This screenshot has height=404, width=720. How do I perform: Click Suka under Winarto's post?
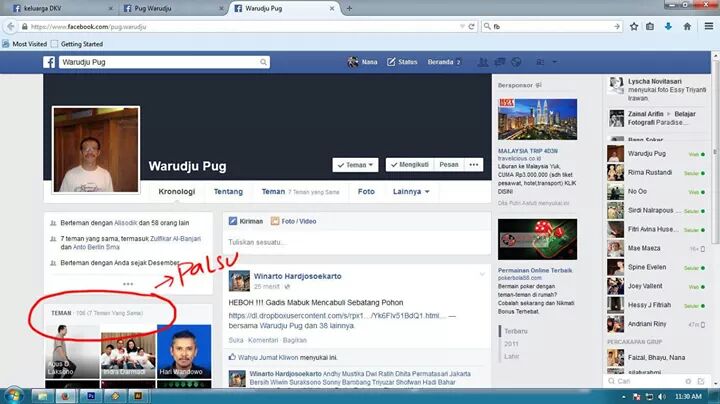(x=236, y=340)
